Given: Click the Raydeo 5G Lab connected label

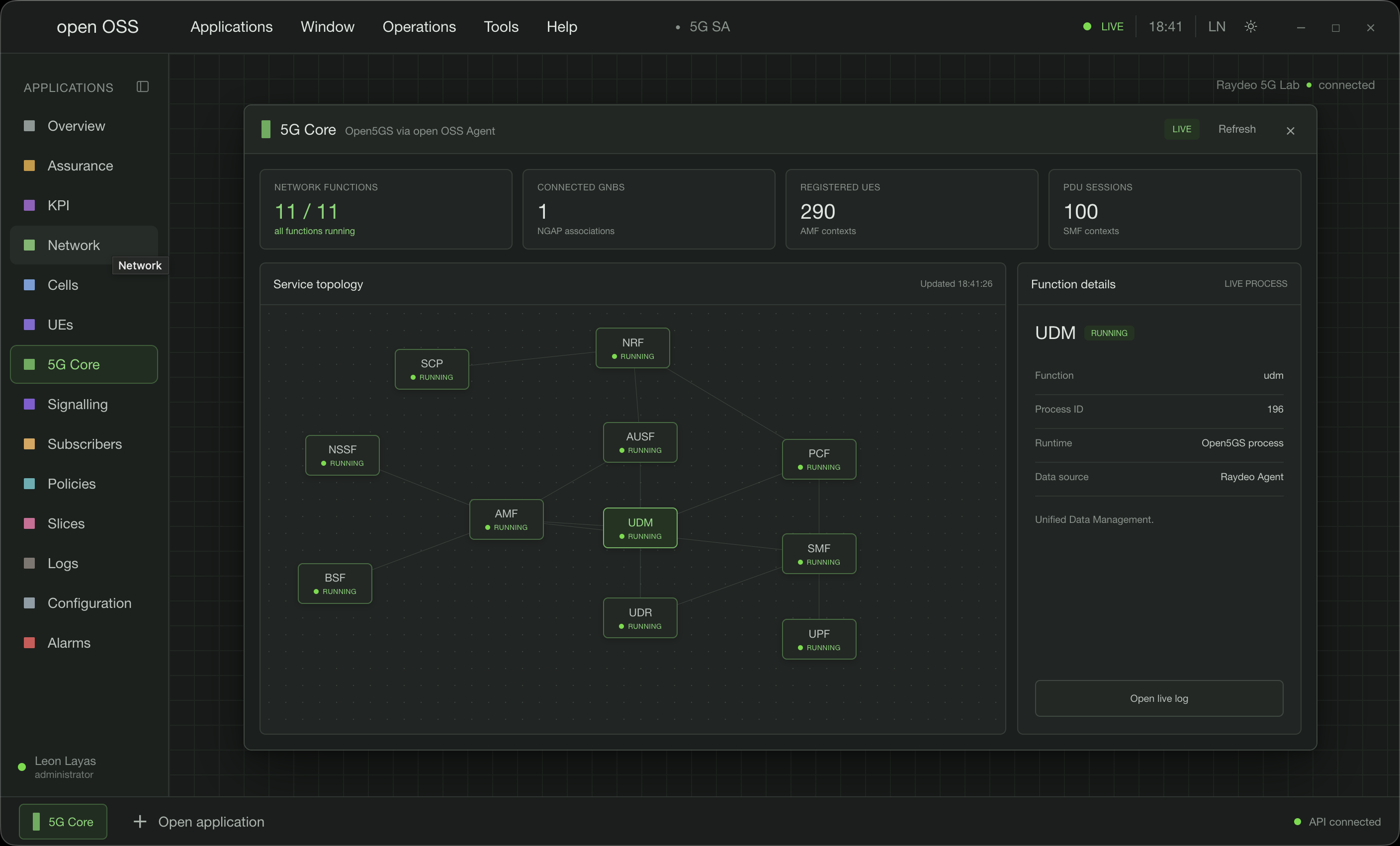Looking at the screenshot, I should [1295, 85].
